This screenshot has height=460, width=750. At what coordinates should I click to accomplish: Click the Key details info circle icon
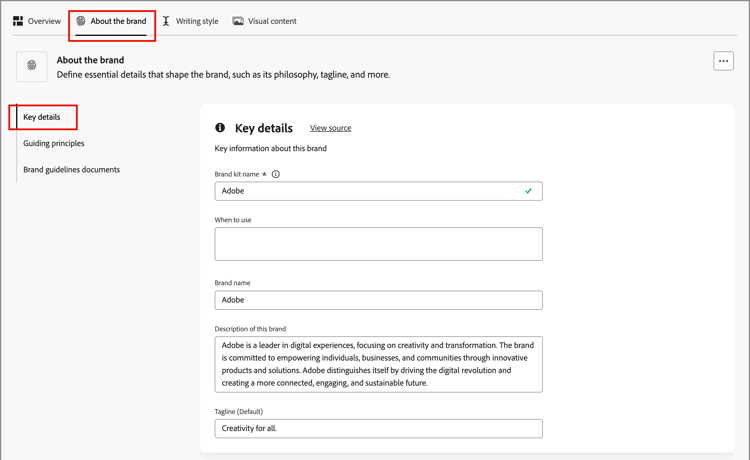(x=220, y=128)
